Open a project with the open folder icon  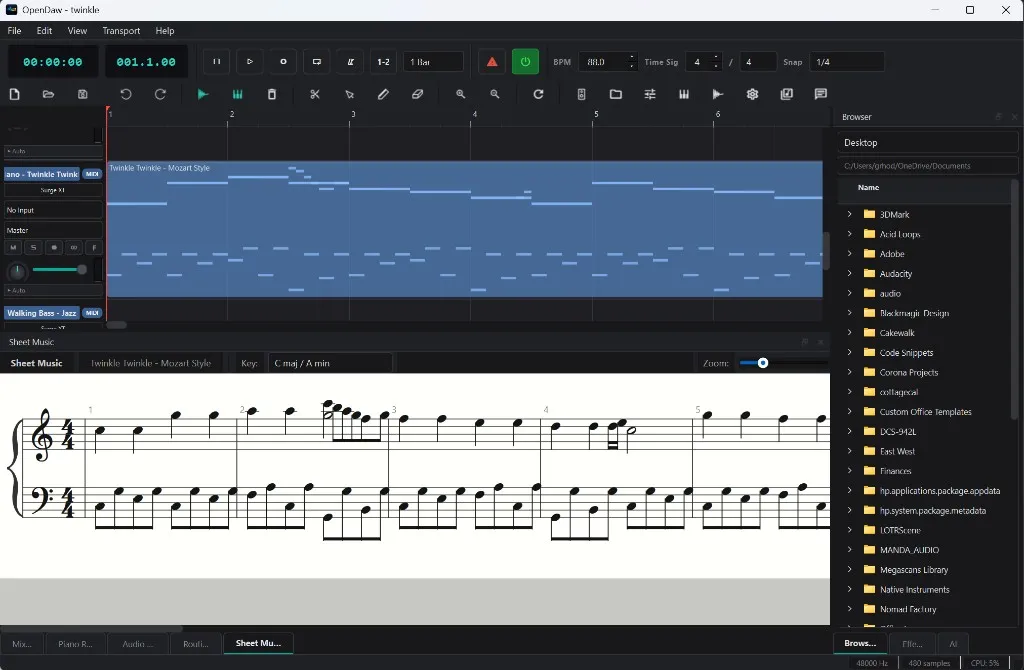tap(48, 94)
